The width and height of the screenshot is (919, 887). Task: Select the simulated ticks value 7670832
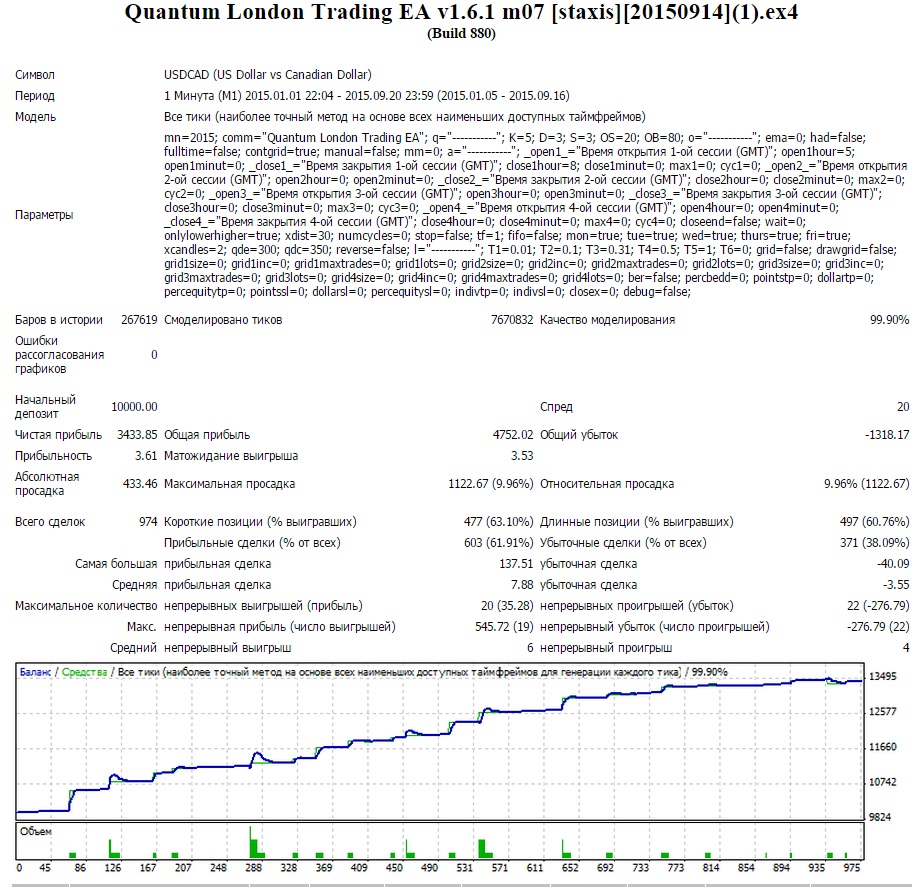pyautogui.click(x=512, y=320)
